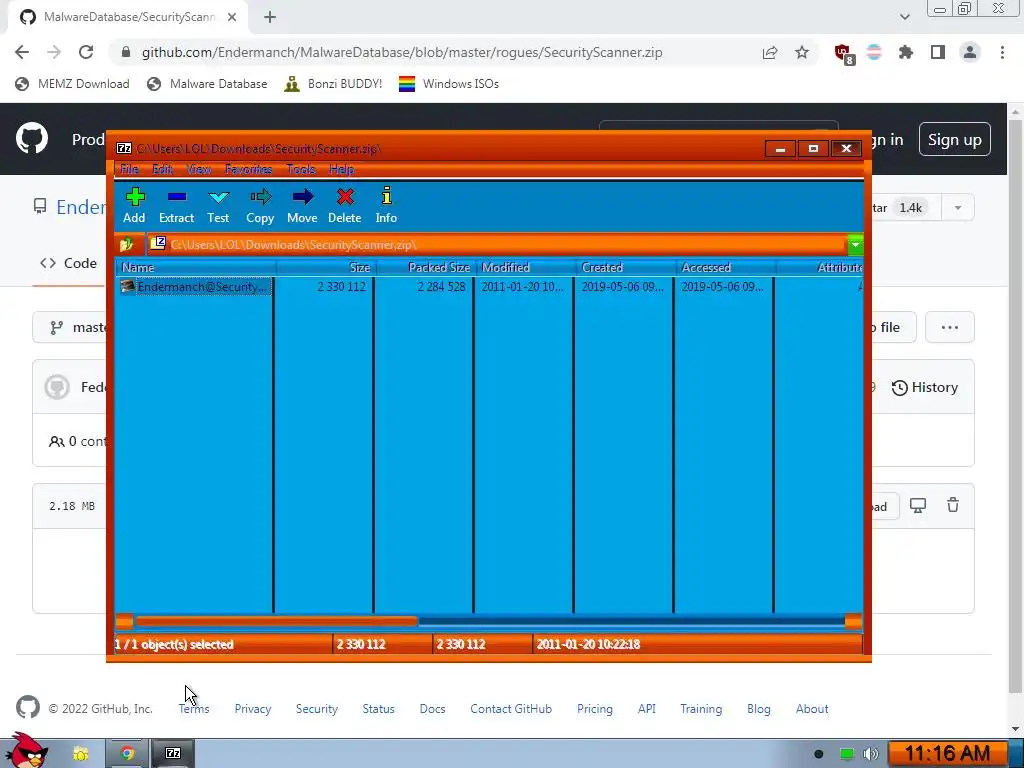The width and height of the screenshot is (1024, 768).
Task: Open the 7-Zip File menu
Action: [129, 169]
